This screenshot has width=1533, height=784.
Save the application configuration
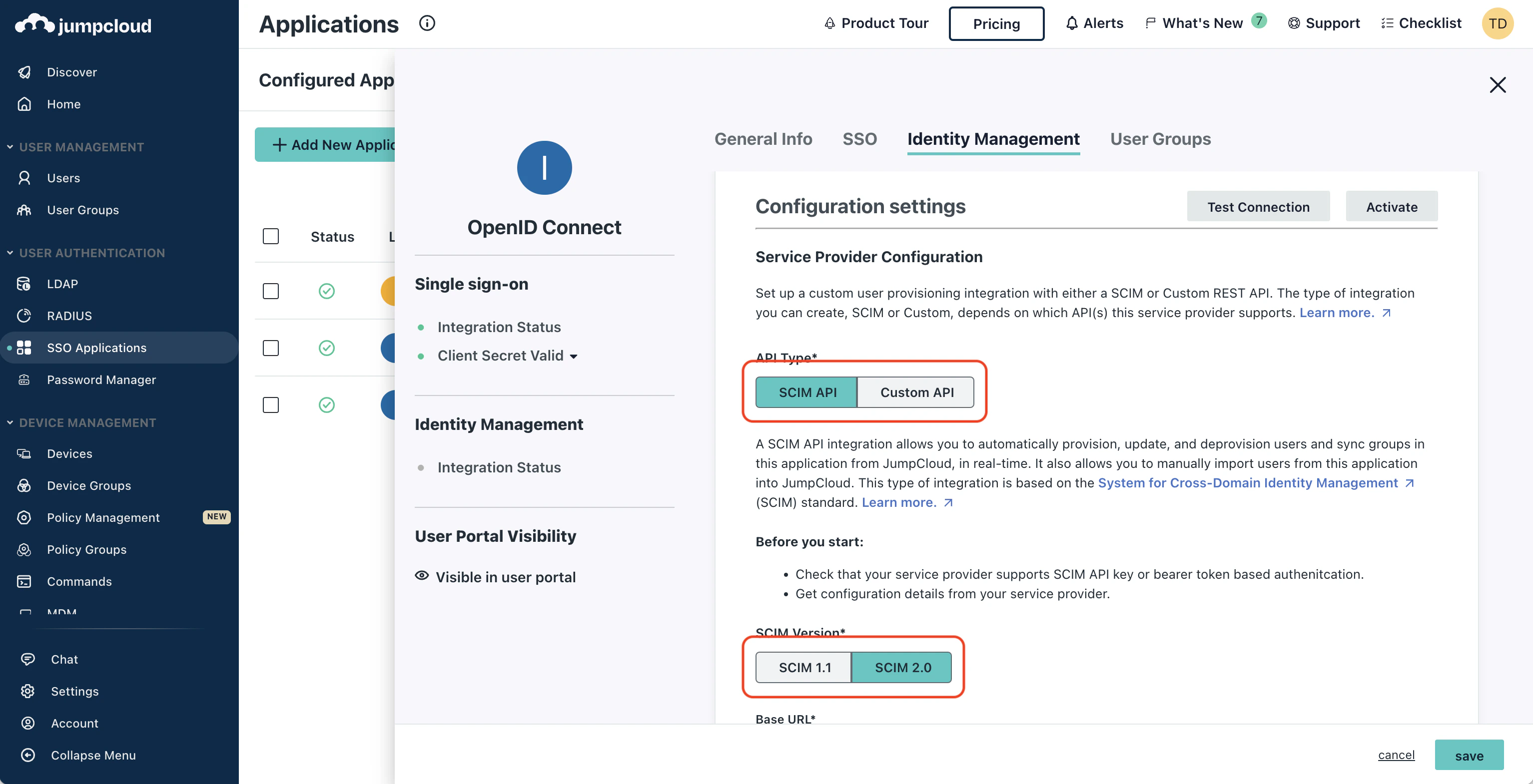[1469, 756]
